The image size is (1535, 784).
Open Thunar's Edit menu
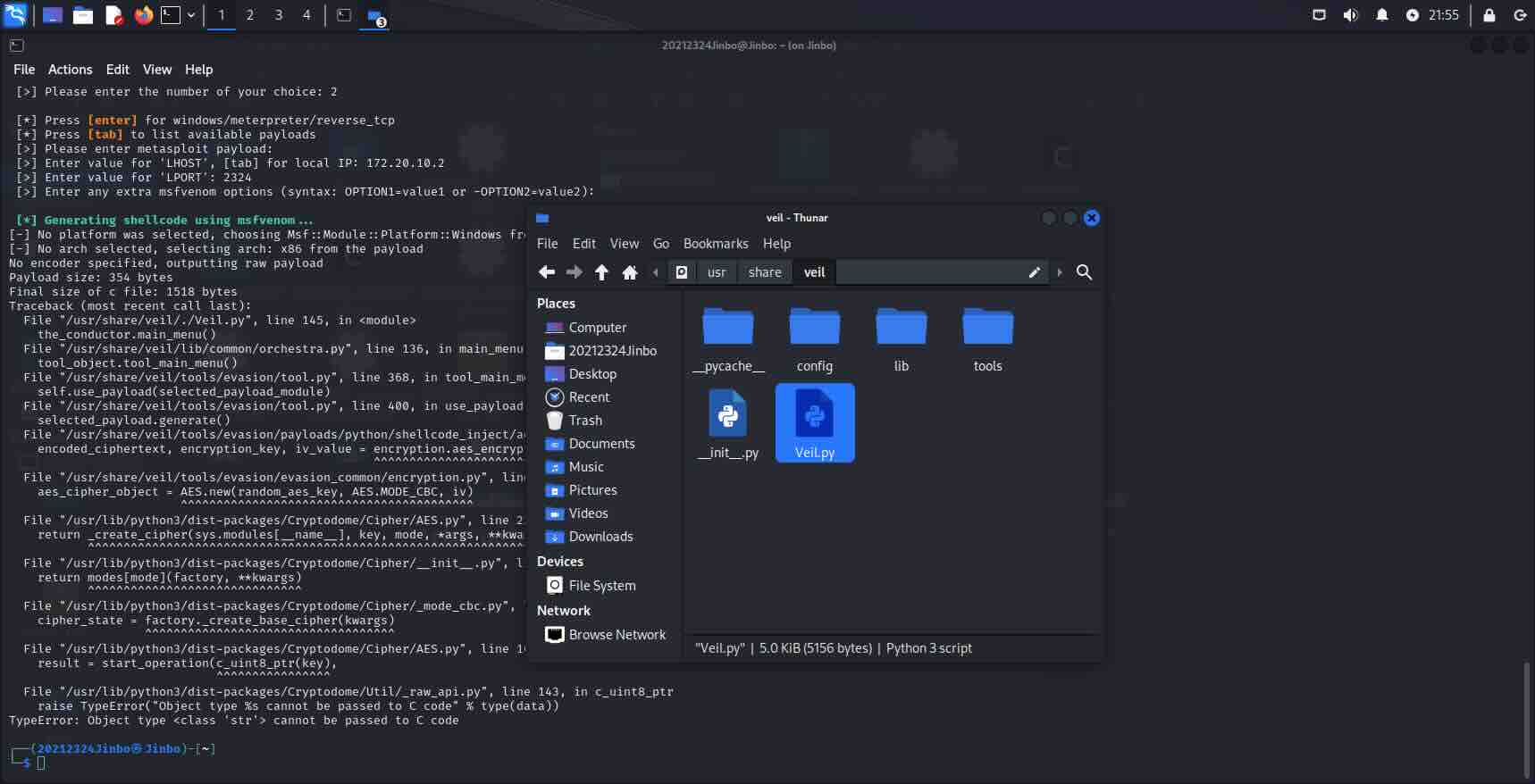[x=584, y=244]
